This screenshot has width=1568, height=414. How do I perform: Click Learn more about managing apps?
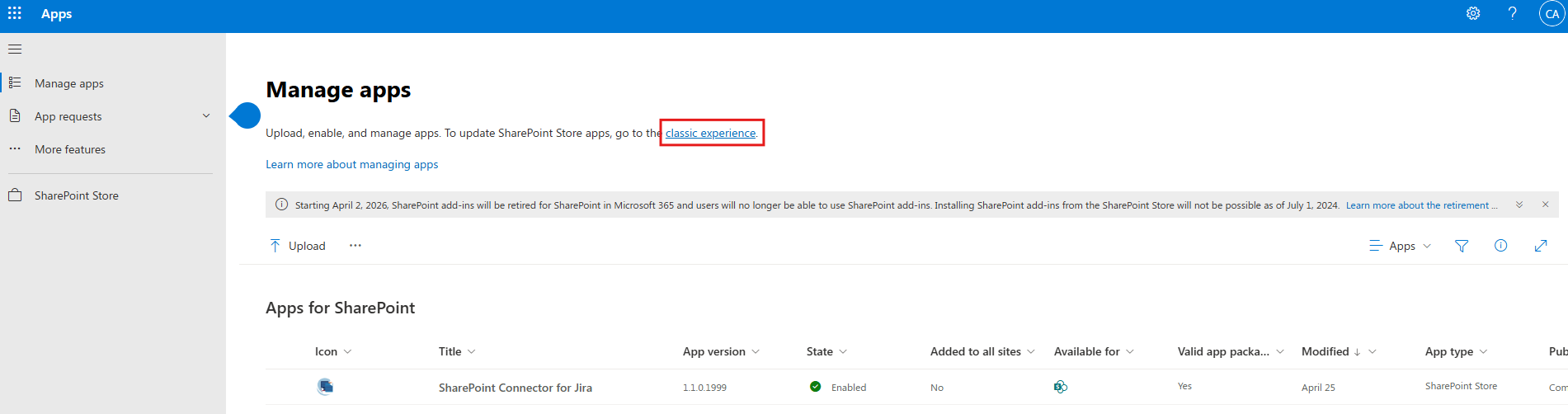tap(351, 164)
